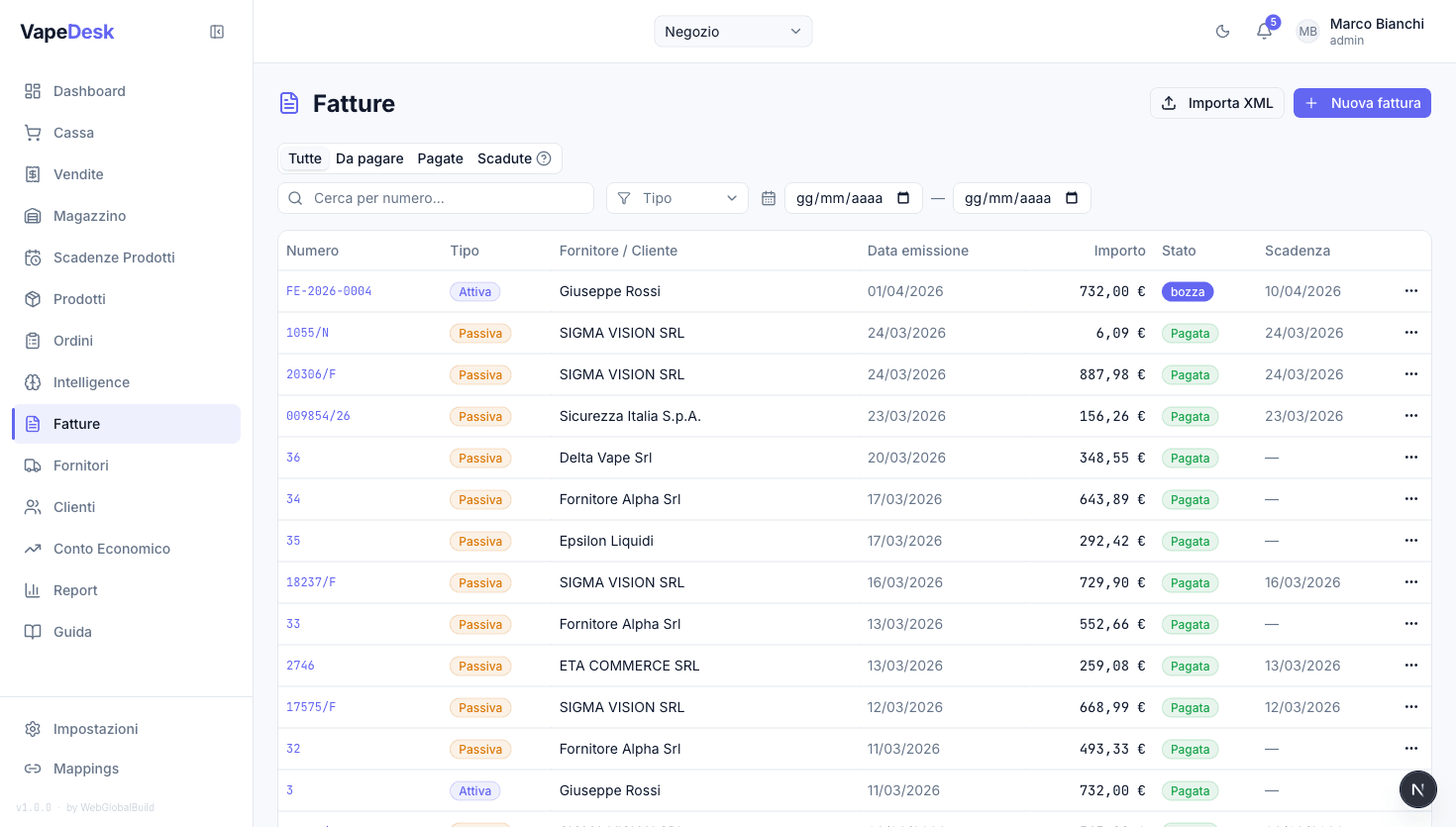Open the Magazzino section in sidebar
The width and height of the screenshot is (1456, 827).
89,216
